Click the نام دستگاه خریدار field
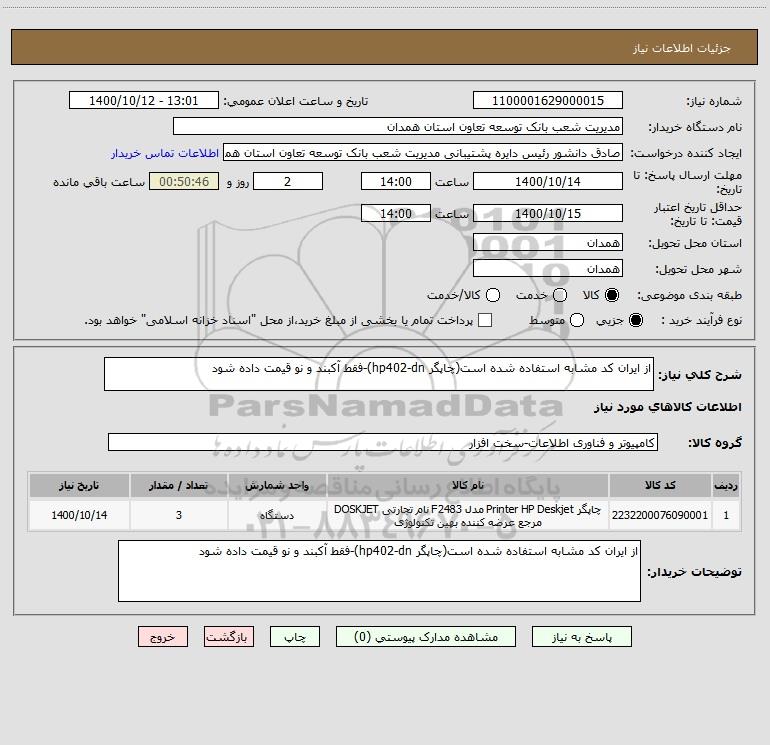Viewport: 770px width, 745px height. pyautogui.click(x=398, y=126)
